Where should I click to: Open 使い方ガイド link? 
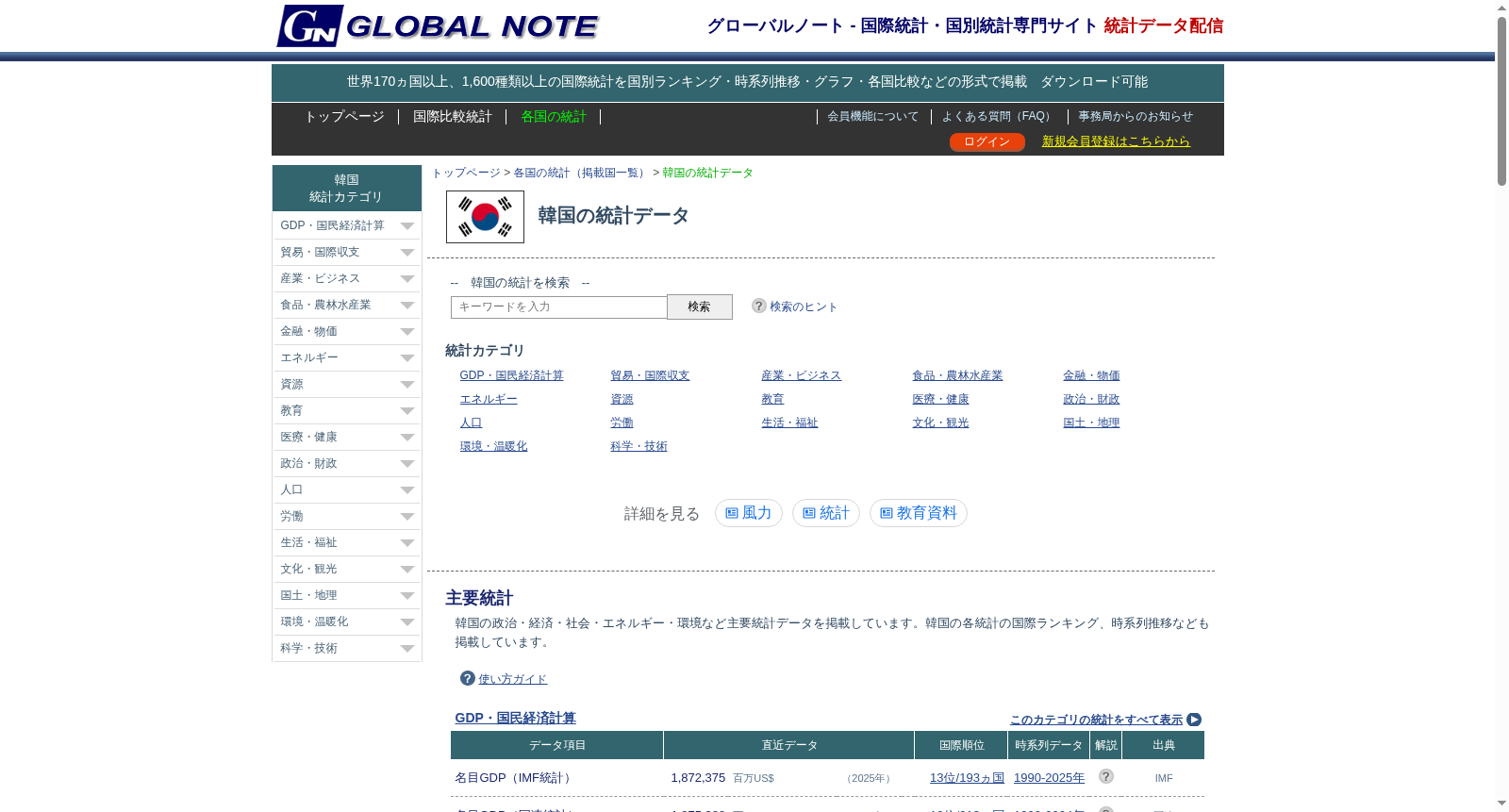pos(513,679)
